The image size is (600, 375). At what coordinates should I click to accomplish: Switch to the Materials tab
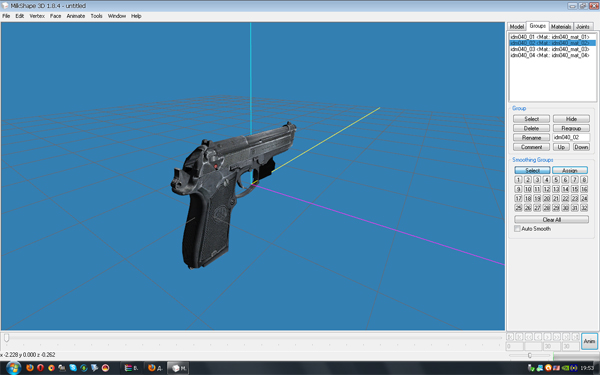561,26
